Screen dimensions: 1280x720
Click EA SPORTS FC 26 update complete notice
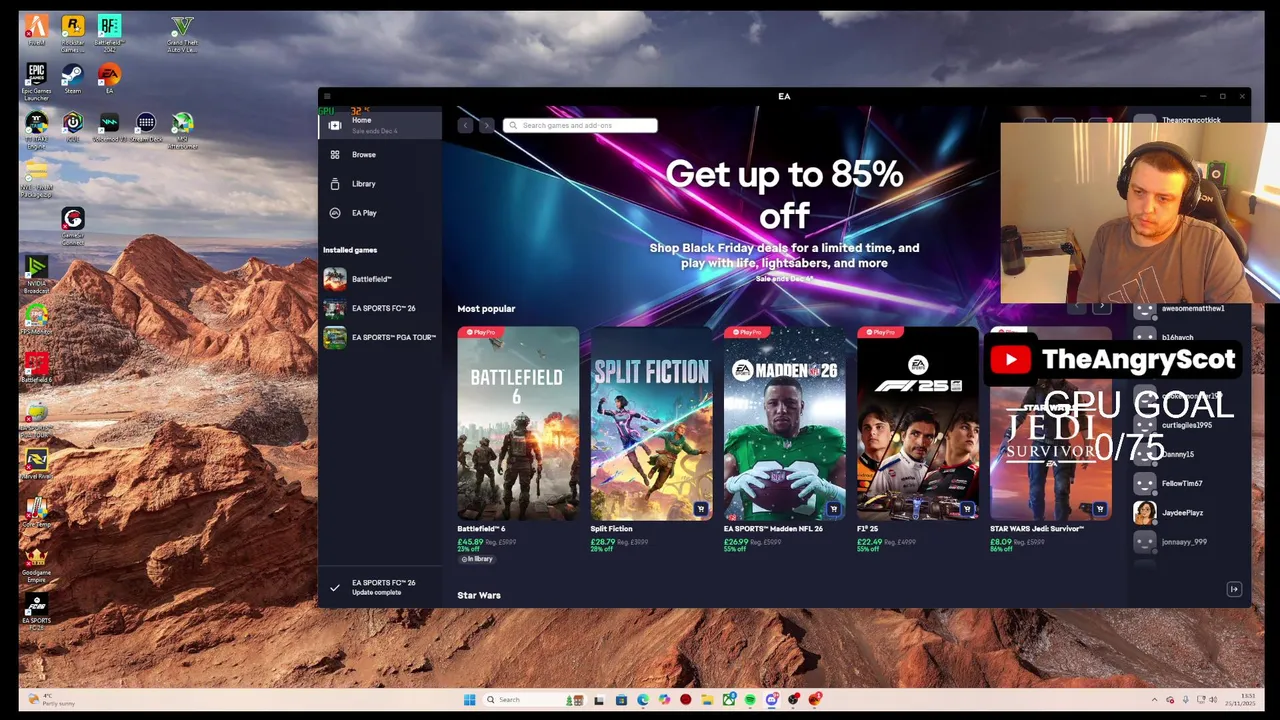click(x=380, y=587)
